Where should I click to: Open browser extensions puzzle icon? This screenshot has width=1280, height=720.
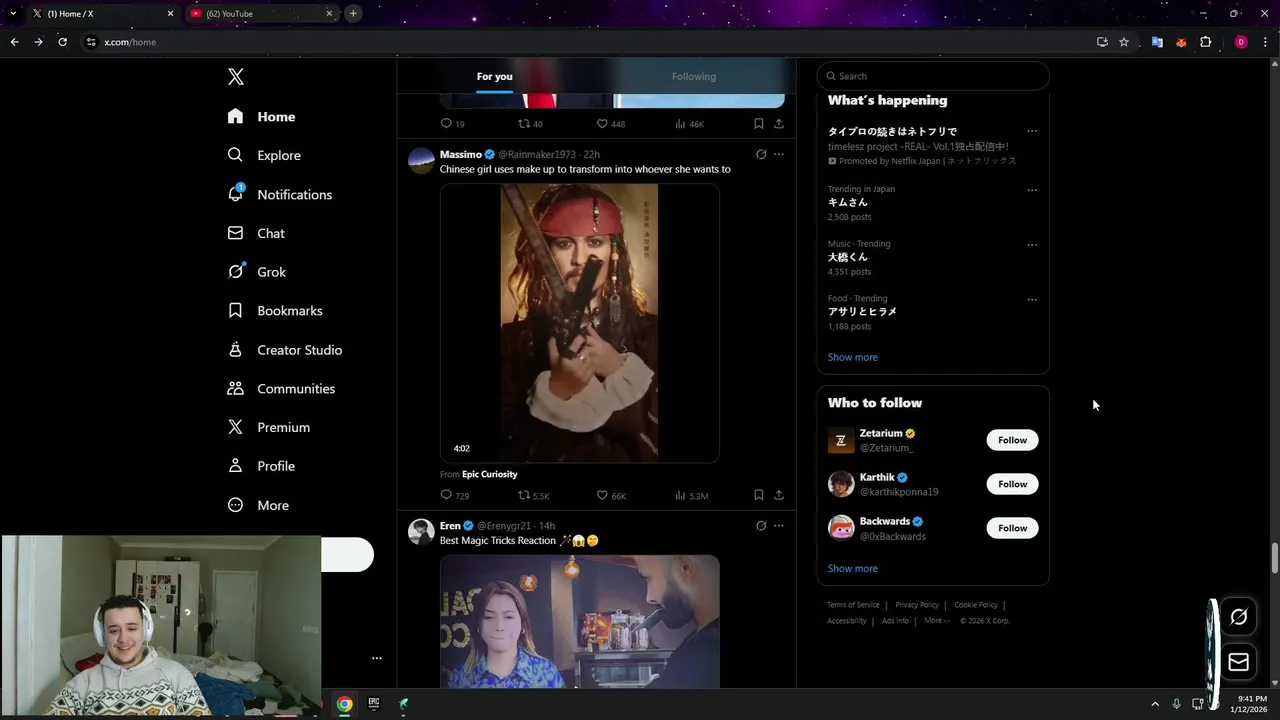click(1205, 42)
